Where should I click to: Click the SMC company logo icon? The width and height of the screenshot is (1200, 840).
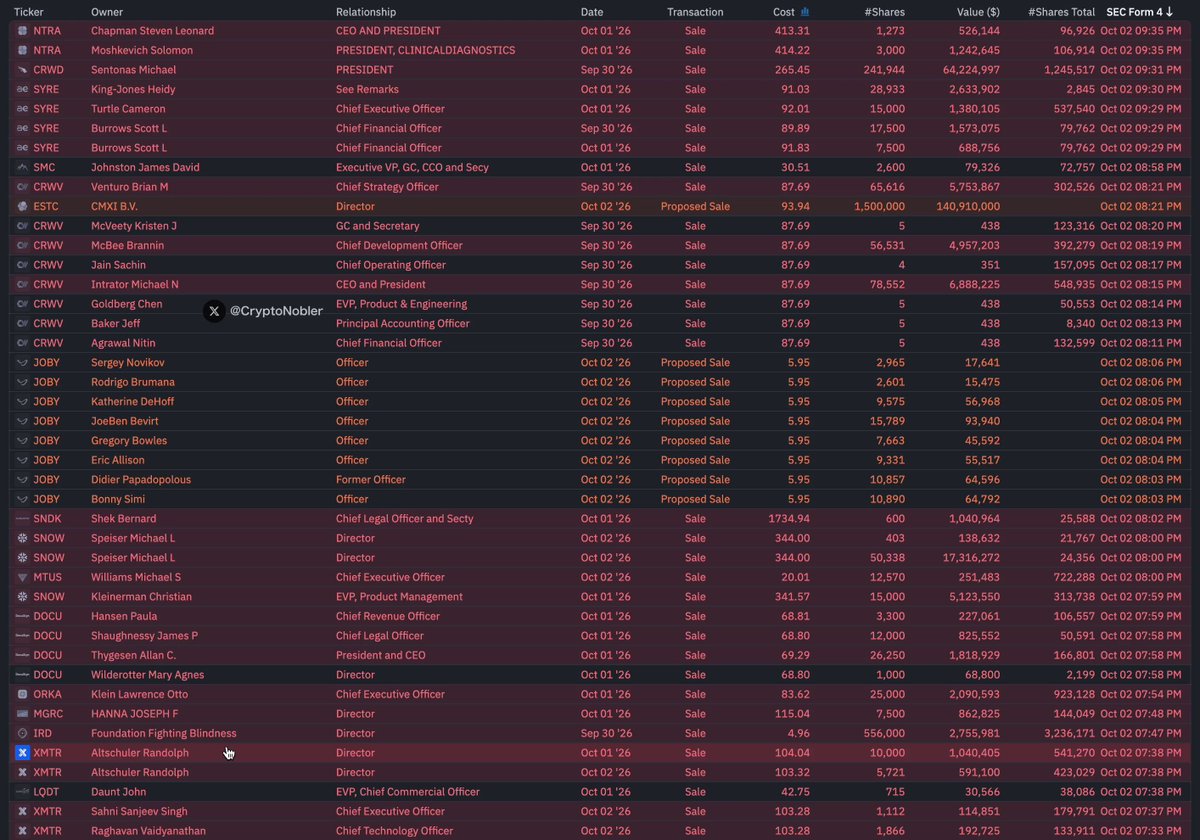22,167
